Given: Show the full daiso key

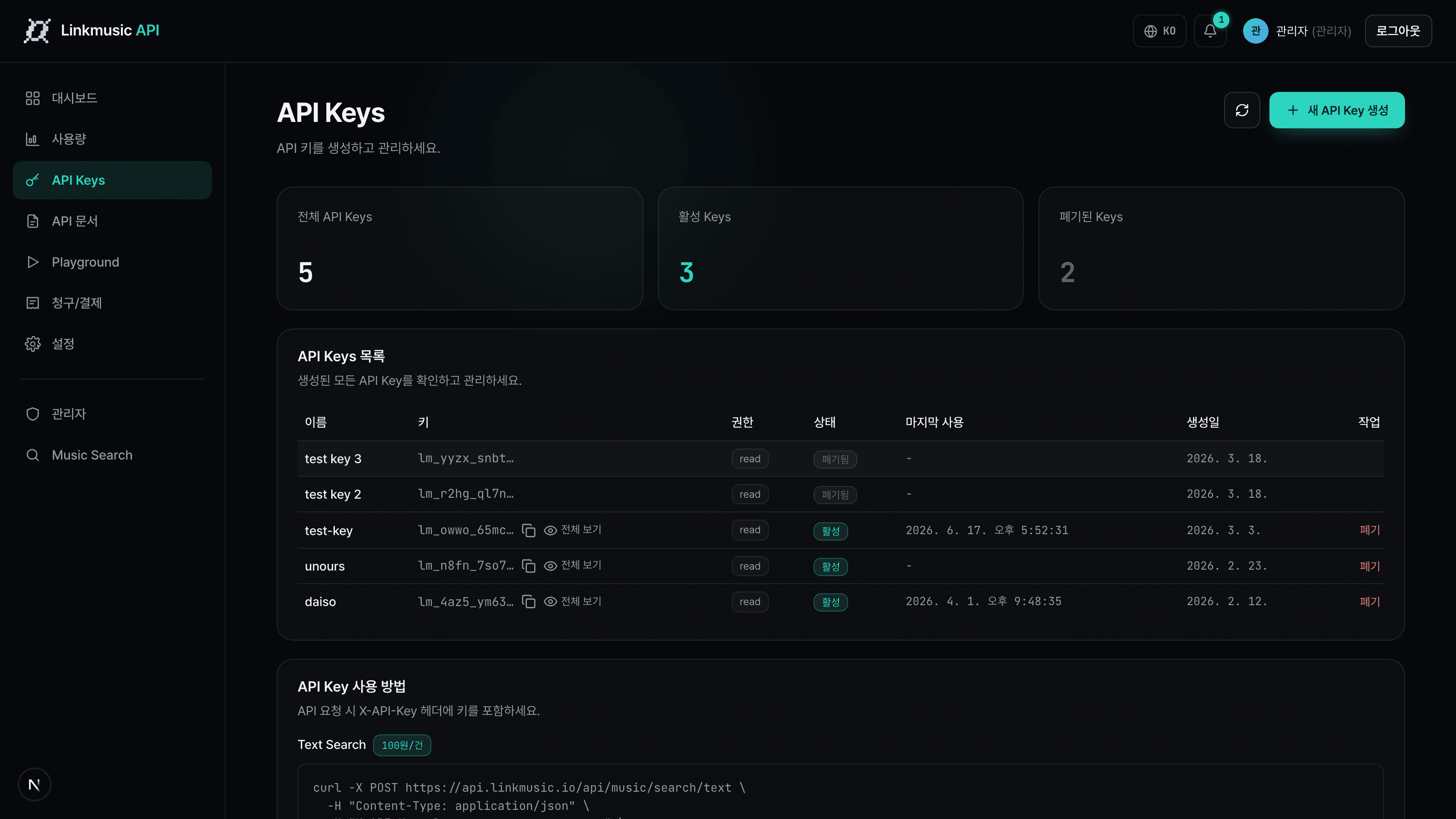Looking at the screenshot, I should (572, 602).
